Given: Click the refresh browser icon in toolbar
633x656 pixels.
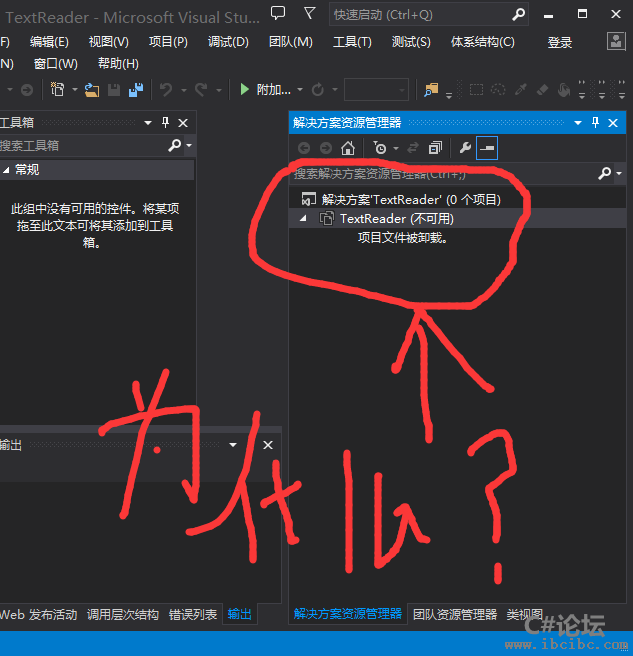Looking at the screenshot, I should pos(318,90).
